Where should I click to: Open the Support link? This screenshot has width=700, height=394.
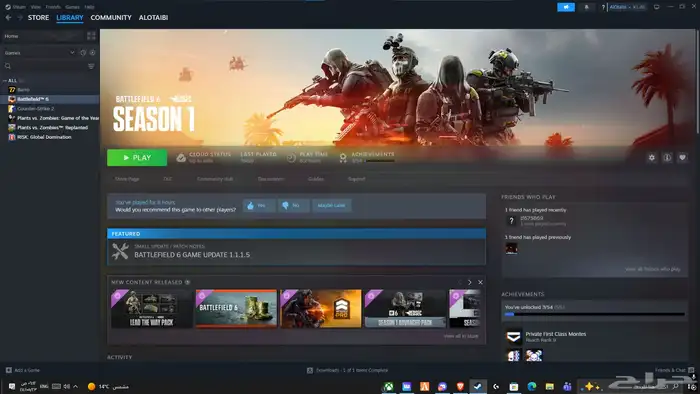coord(356,179)
